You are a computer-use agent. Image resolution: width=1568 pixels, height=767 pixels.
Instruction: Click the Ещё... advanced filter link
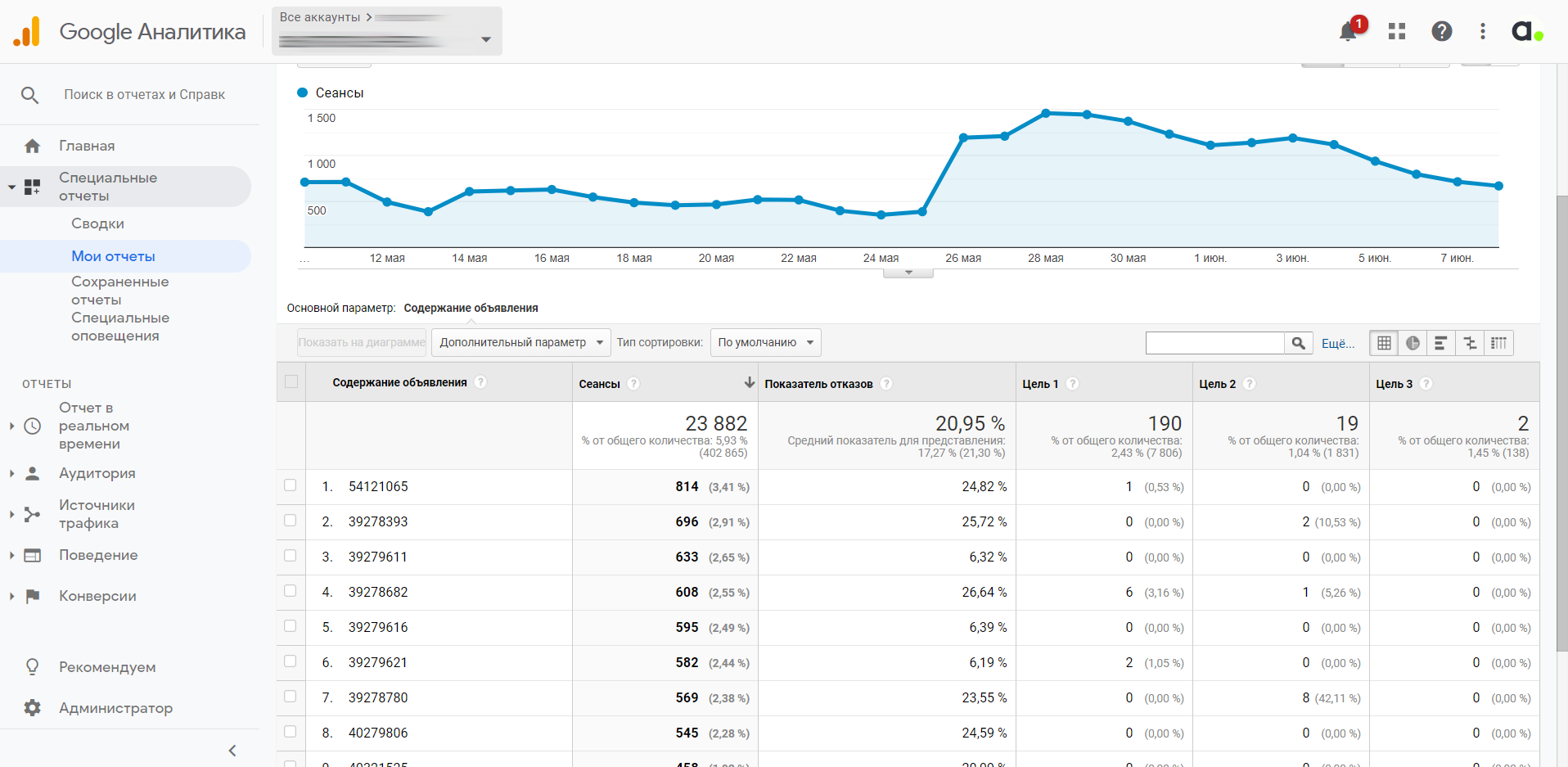(1338, 344)
